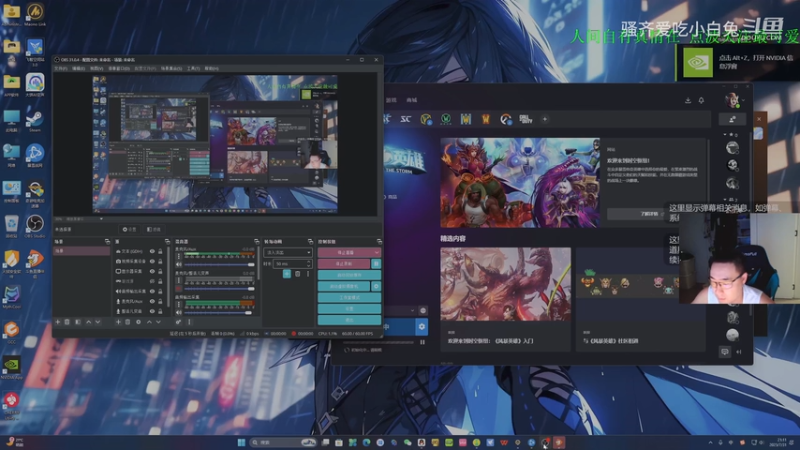Move source down with Sources down arrow
800x450 pixels.
coord(159,322)
